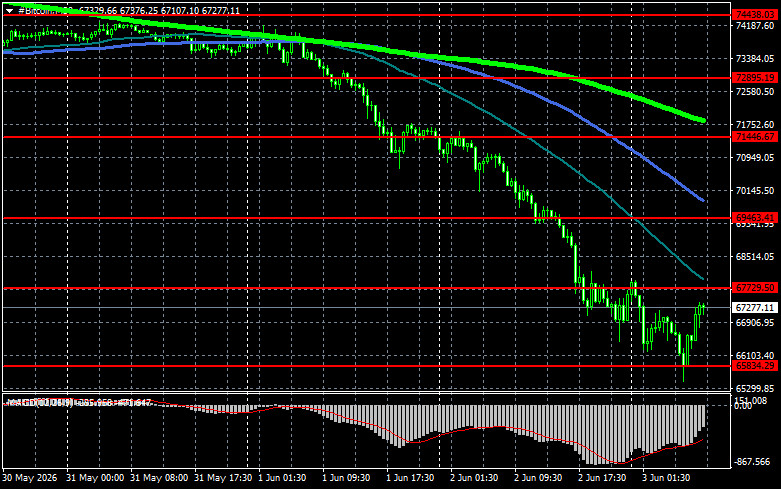Click the 1 Jun 01:30 time label
781x489 pixels.
pyautogui.click(x=282, y=478)
